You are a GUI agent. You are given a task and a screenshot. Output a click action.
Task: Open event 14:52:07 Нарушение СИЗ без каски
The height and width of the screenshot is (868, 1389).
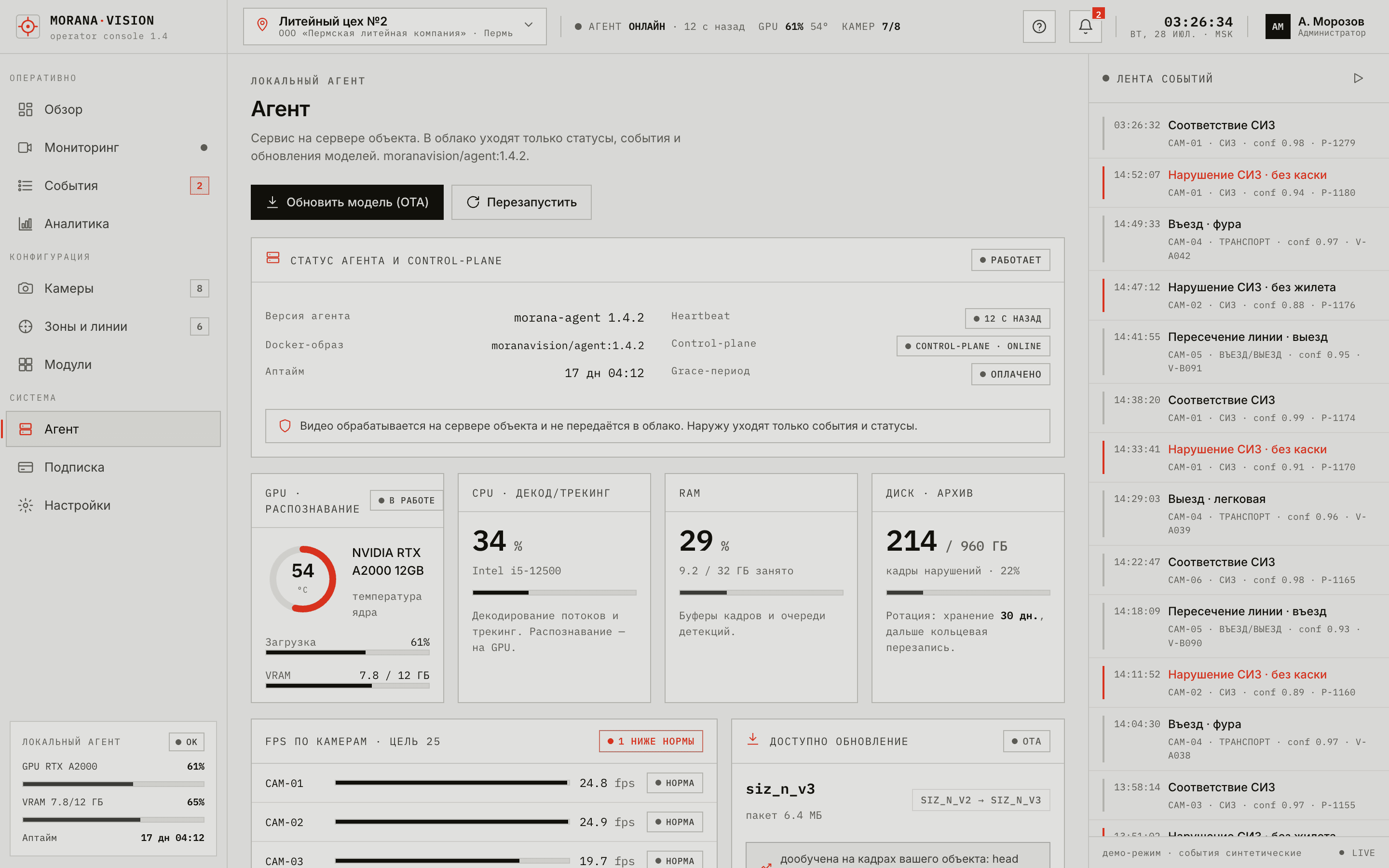[x=1238, y=183]
